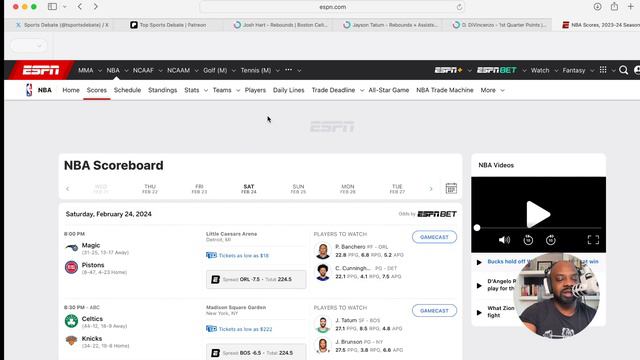Click J. Tatum player headshot
Viewport: 640px width, 360px height.
(322, 324)
